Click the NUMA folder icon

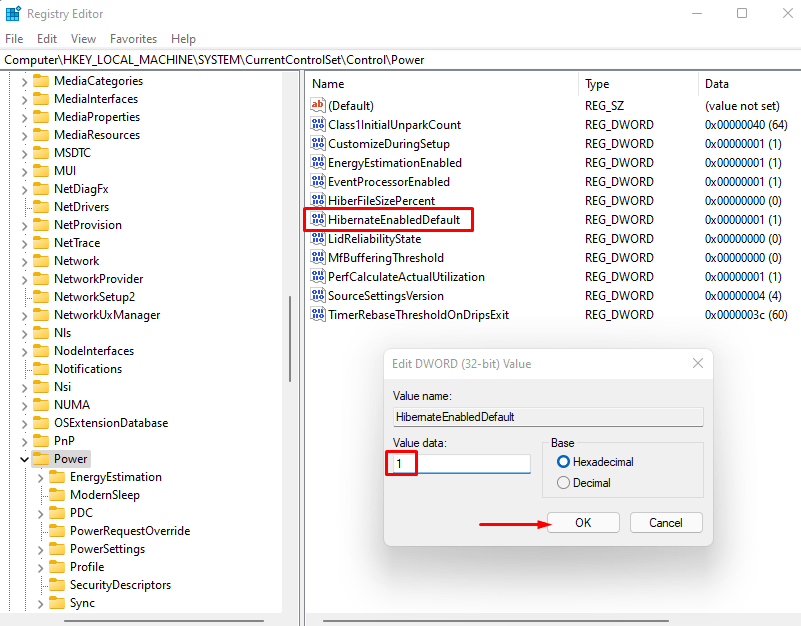41,405
